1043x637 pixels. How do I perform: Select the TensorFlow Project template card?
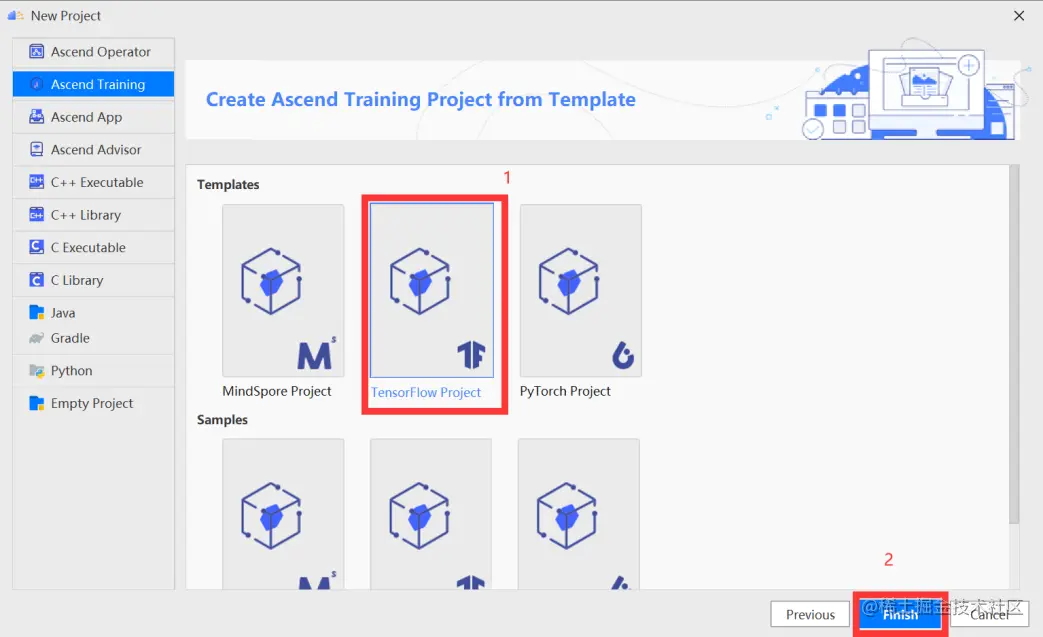tap(432, 291)
